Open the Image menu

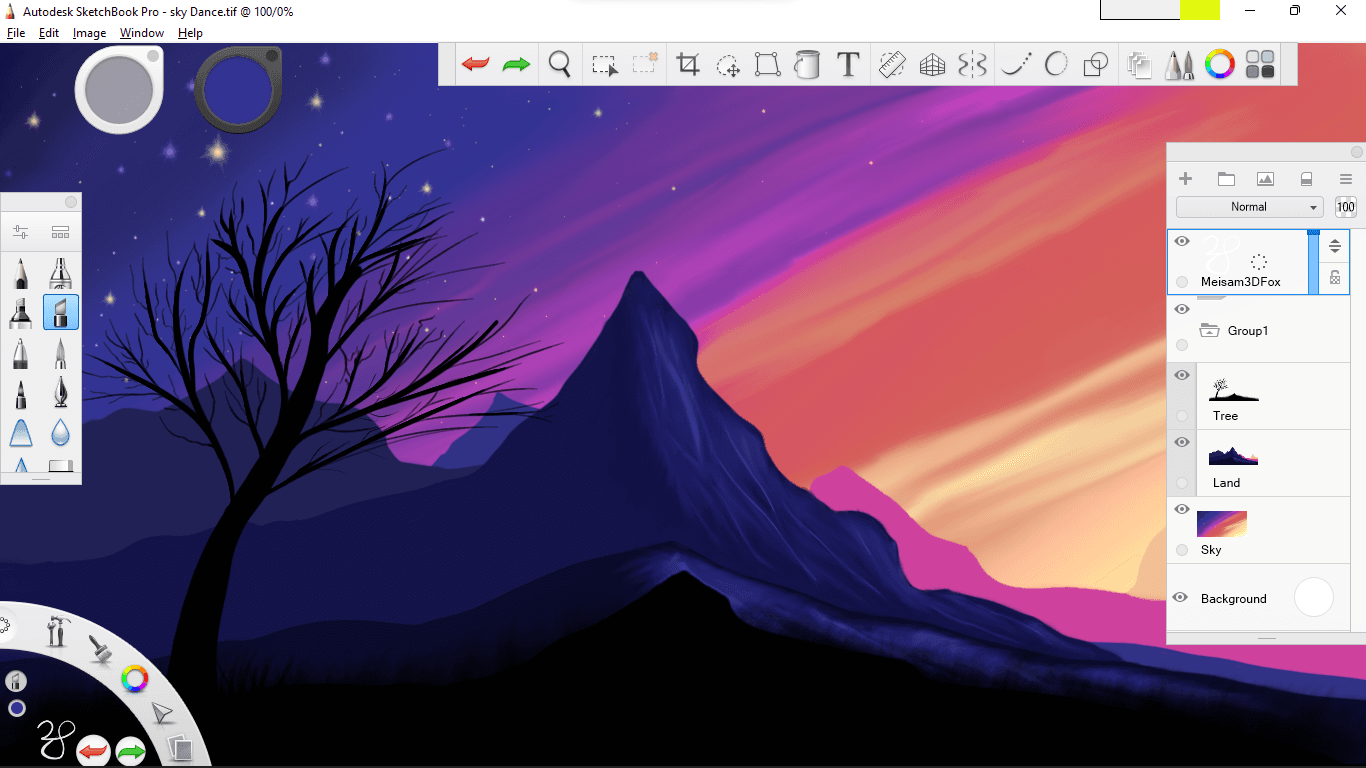coord(89,33)
